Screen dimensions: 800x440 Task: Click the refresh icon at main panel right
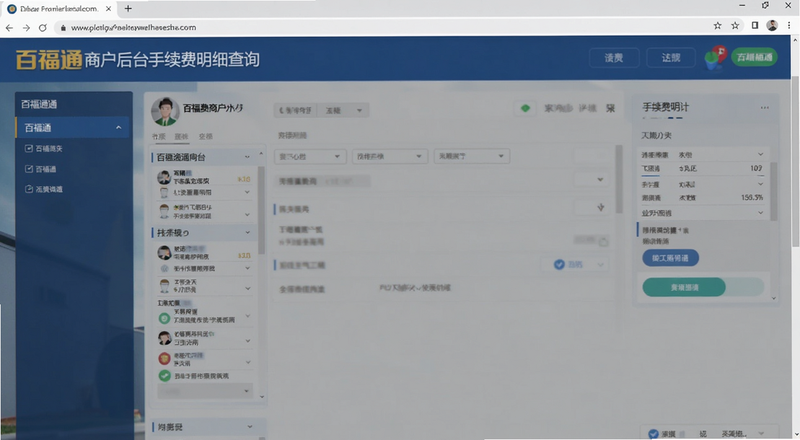(603, 242)
